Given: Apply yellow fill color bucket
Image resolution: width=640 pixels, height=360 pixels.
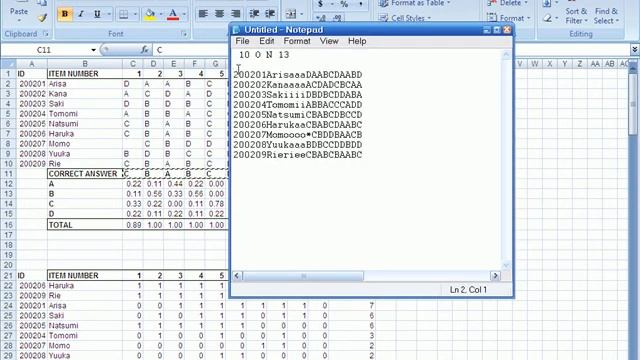Looking at the screenshot, I should (150, 14).
